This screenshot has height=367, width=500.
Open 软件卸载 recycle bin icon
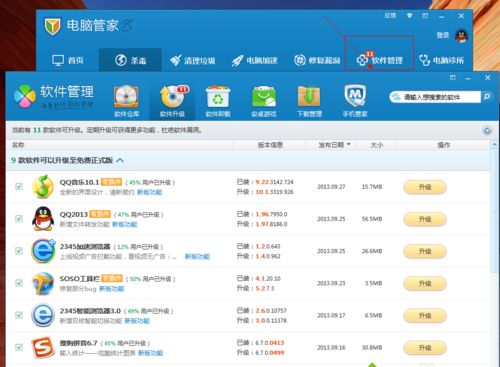pos(218,97)
